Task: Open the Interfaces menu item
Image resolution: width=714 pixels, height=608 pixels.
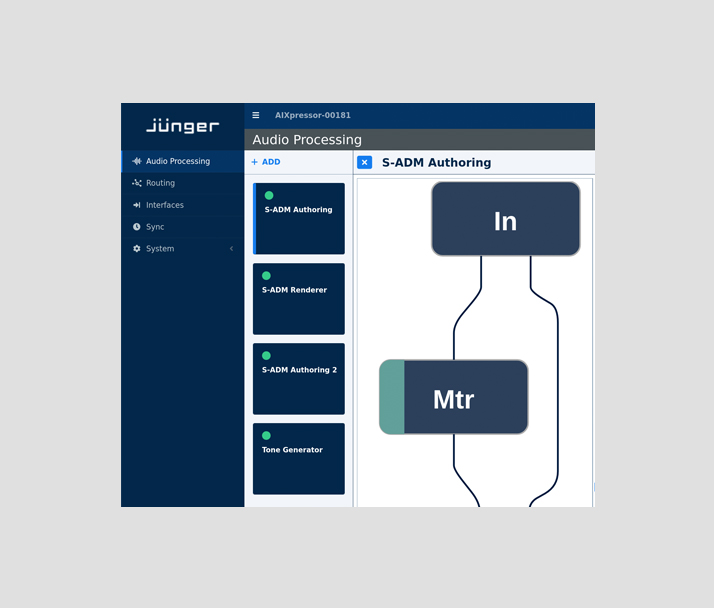Action: pyautogui.click(x=165, y=205)
